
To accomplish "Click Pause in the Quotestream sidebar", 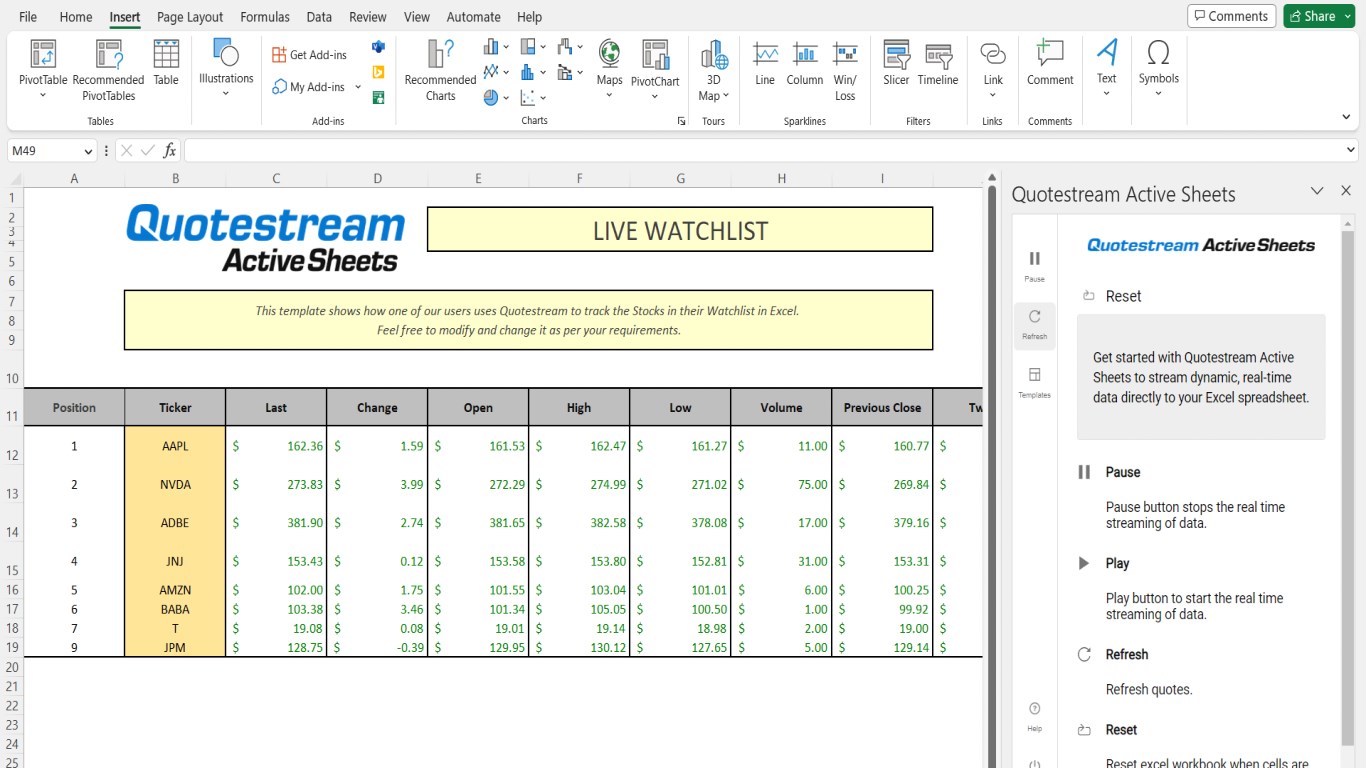I will point(1035,265).
